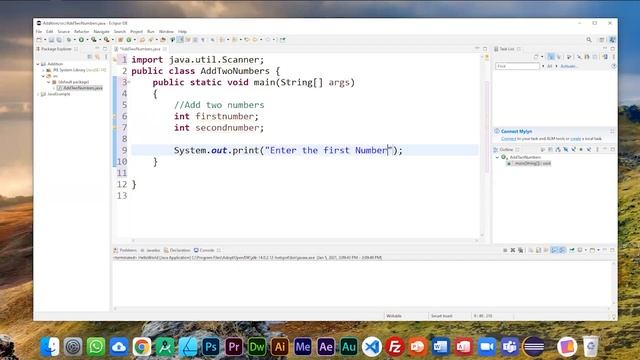Click Remove All Terminated Launches in Console

(520, 250)
